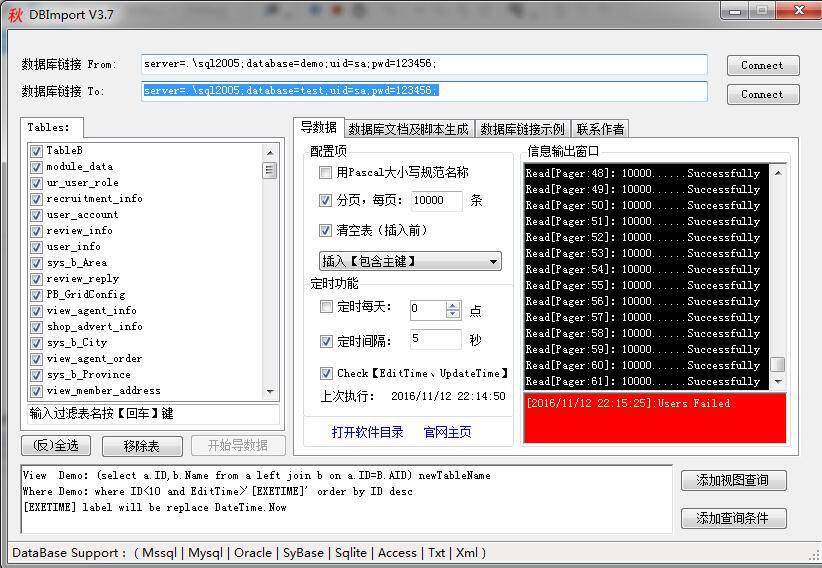Toggle user_account table checkbox

(36, 215)
